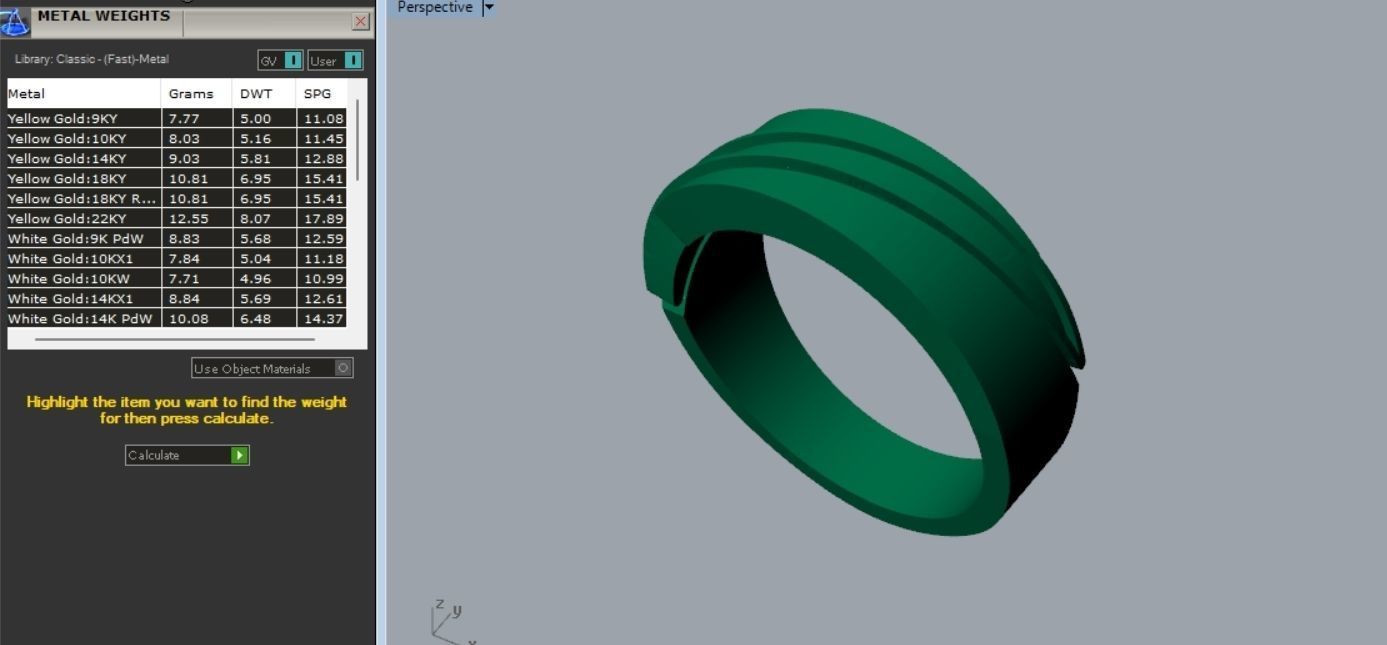Select the Yellow Gold:18KY row
Screen dimensions: 1387x645
(x=177, y=178)
